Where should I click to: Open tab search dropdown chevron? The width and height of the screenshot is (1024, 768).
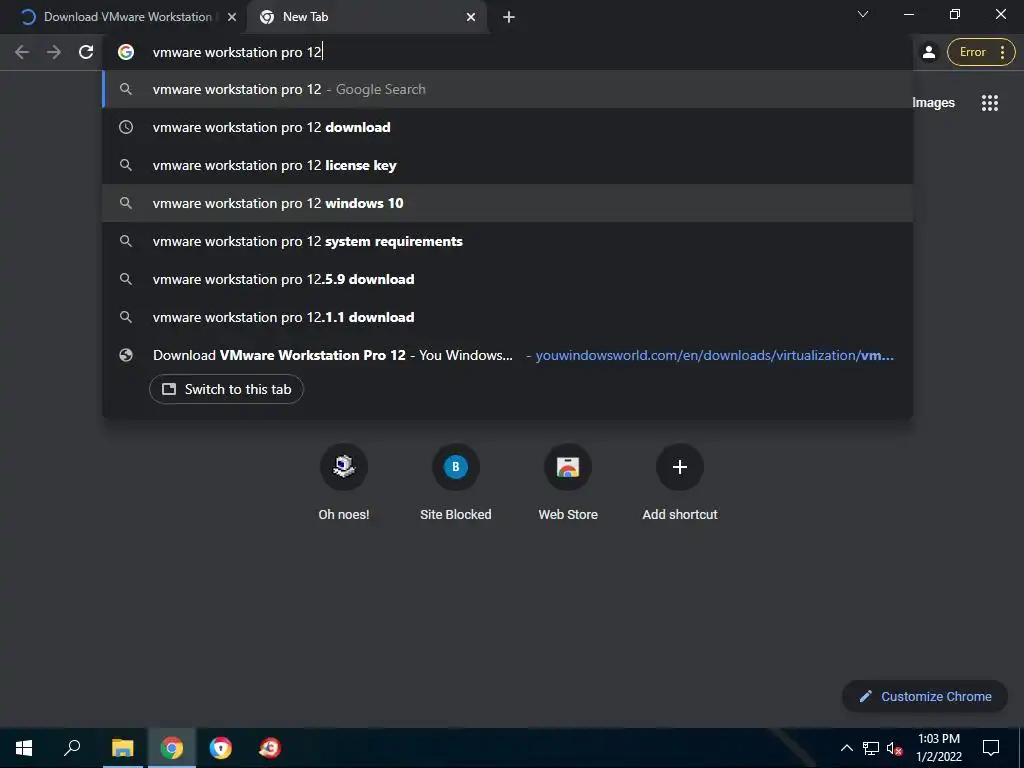coord(863,14)
